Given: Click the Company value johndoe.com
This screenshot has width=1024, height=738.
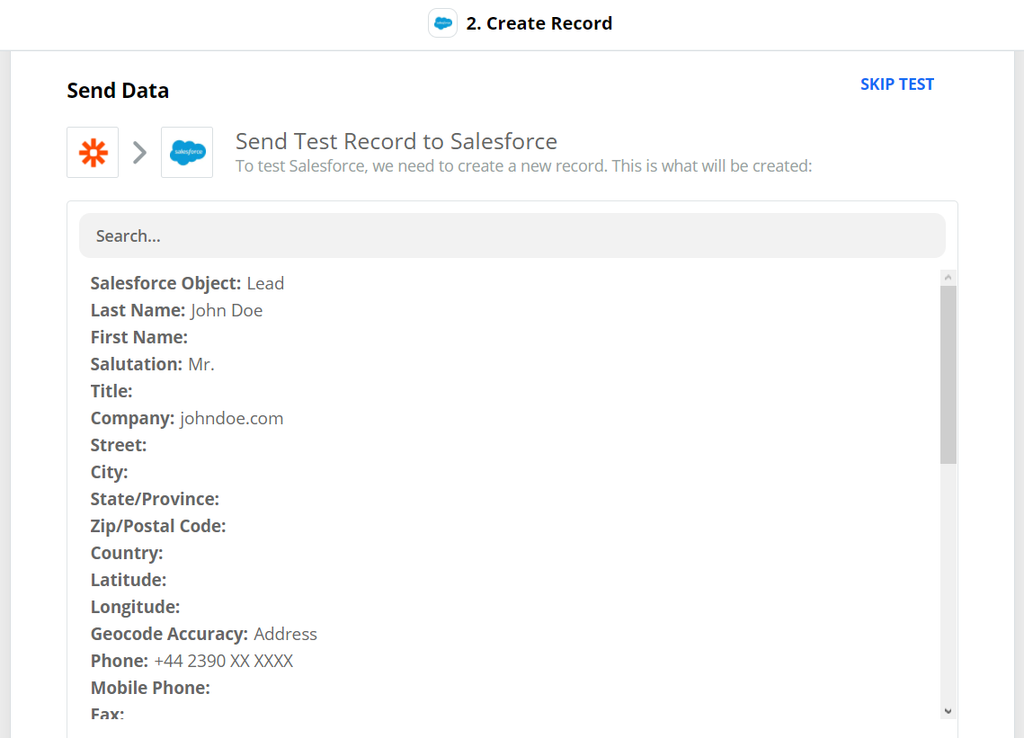Looking at the screenshot, I should click(x=232, y=418).
